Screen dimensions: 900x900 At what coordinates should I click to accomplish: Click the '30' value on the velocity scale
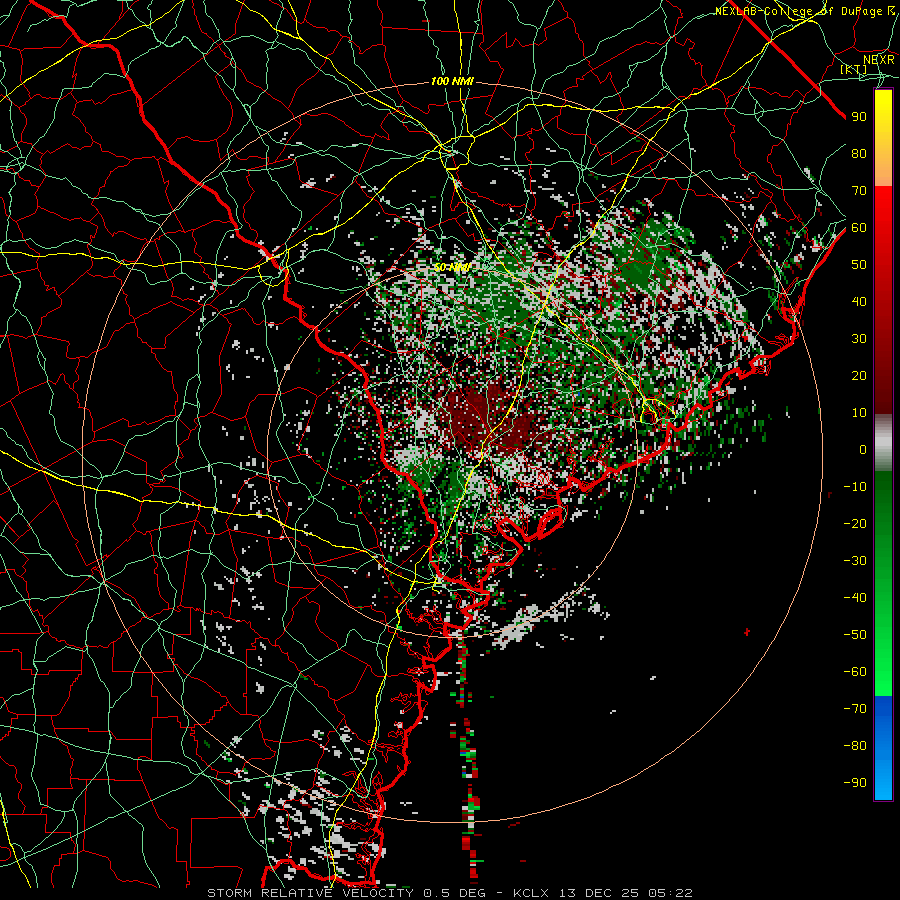coord(859,339)
